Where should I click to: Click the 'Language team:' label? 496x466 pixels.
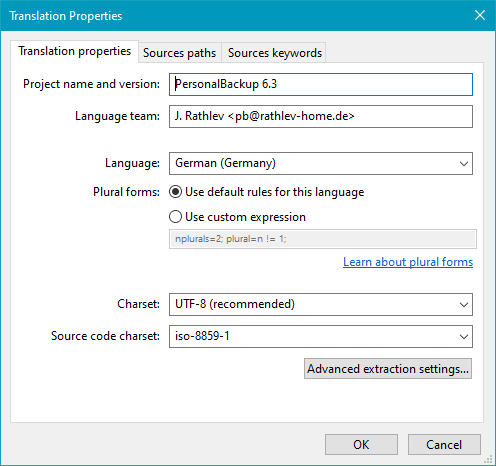(x=117, y=116)
